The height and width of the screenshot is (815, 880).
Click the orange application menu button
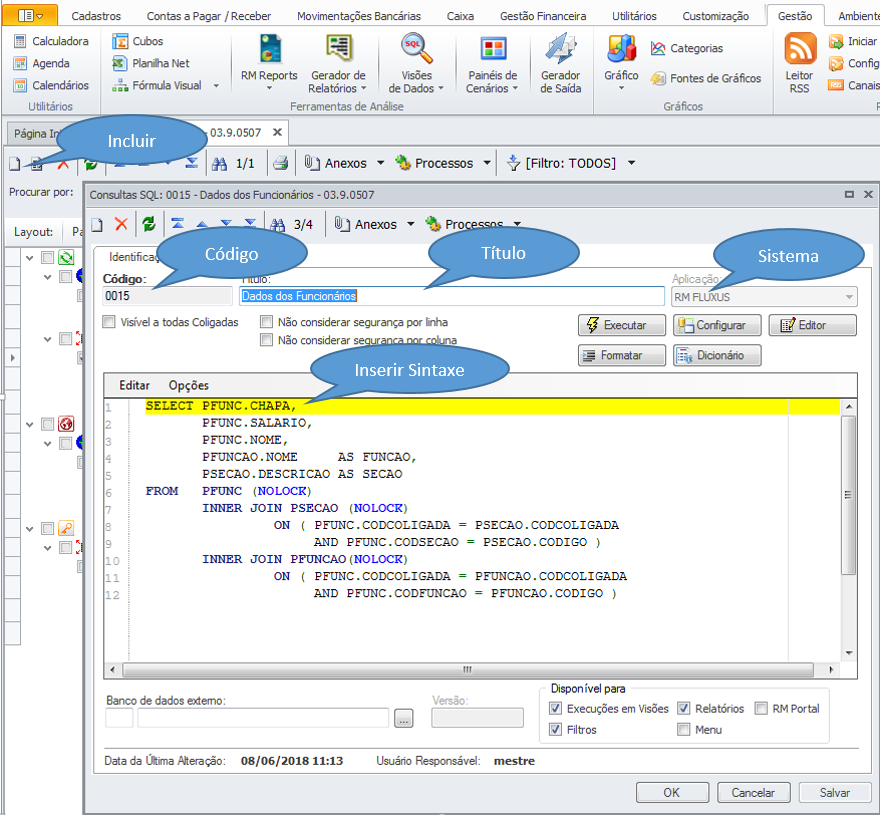click(30, 15)
